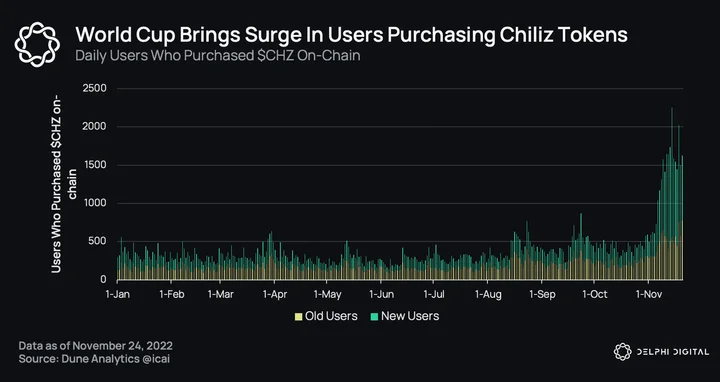This screenshot has height=382, width=720.
Task: Click the 2500 y-axis tick label
Action: coord(94,88)
